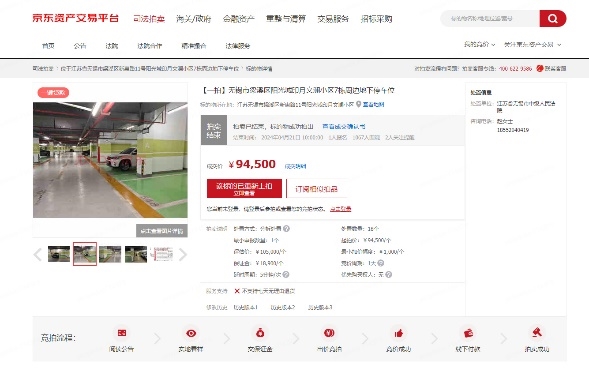Click the gray 点击查看图片详情 button on the photo

point(162,231)
